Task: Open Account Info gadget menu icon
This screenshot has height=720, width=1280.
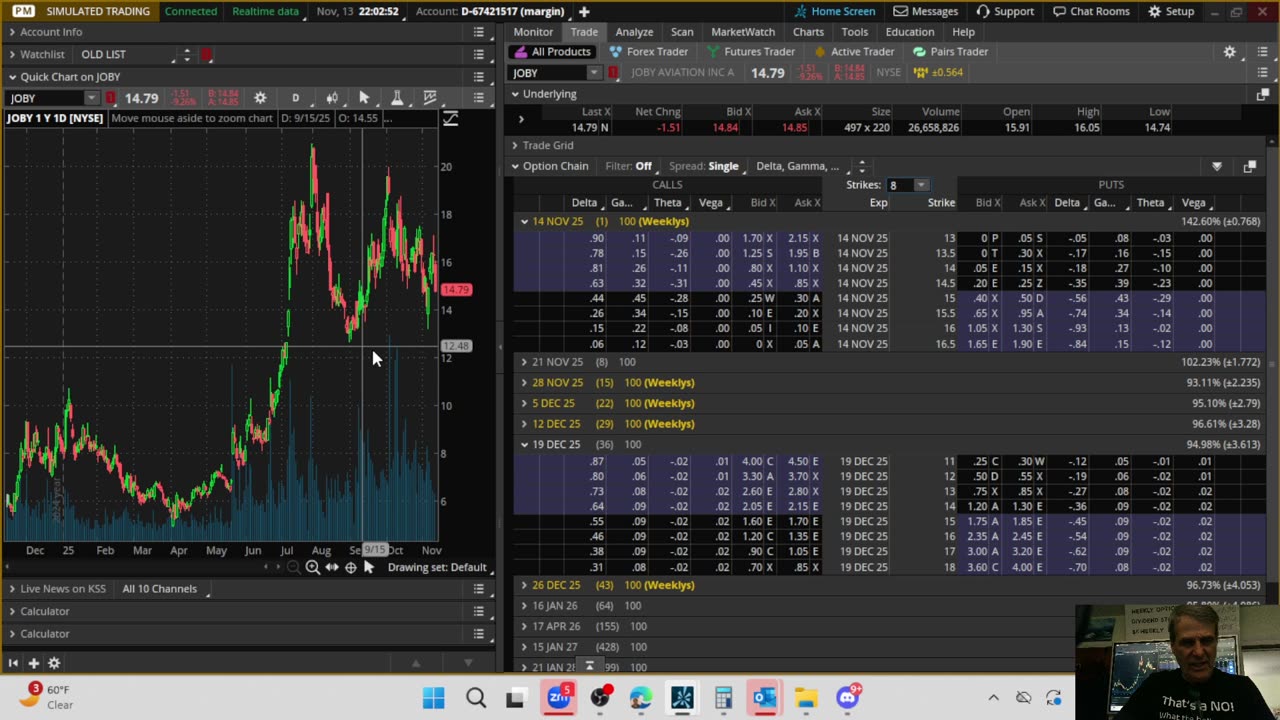Action: point(479,32)
